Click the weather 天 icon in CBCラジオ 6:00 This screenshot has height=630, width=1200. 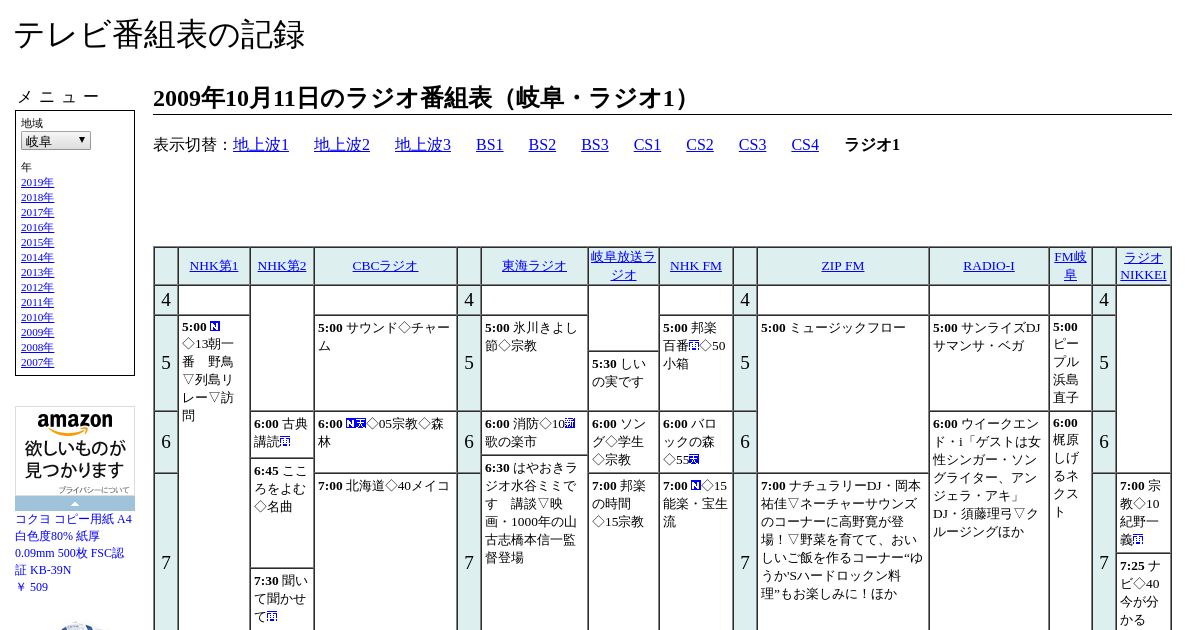[x=361, y=423]
